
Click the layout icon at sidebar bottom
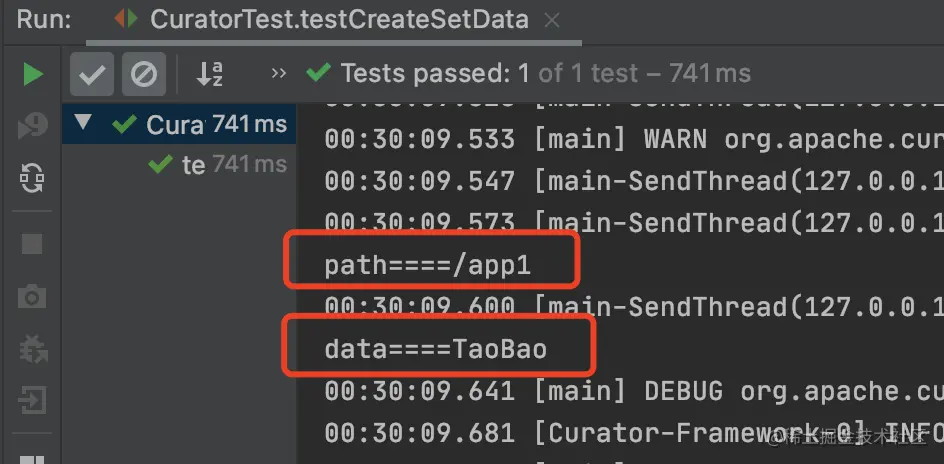32,459
